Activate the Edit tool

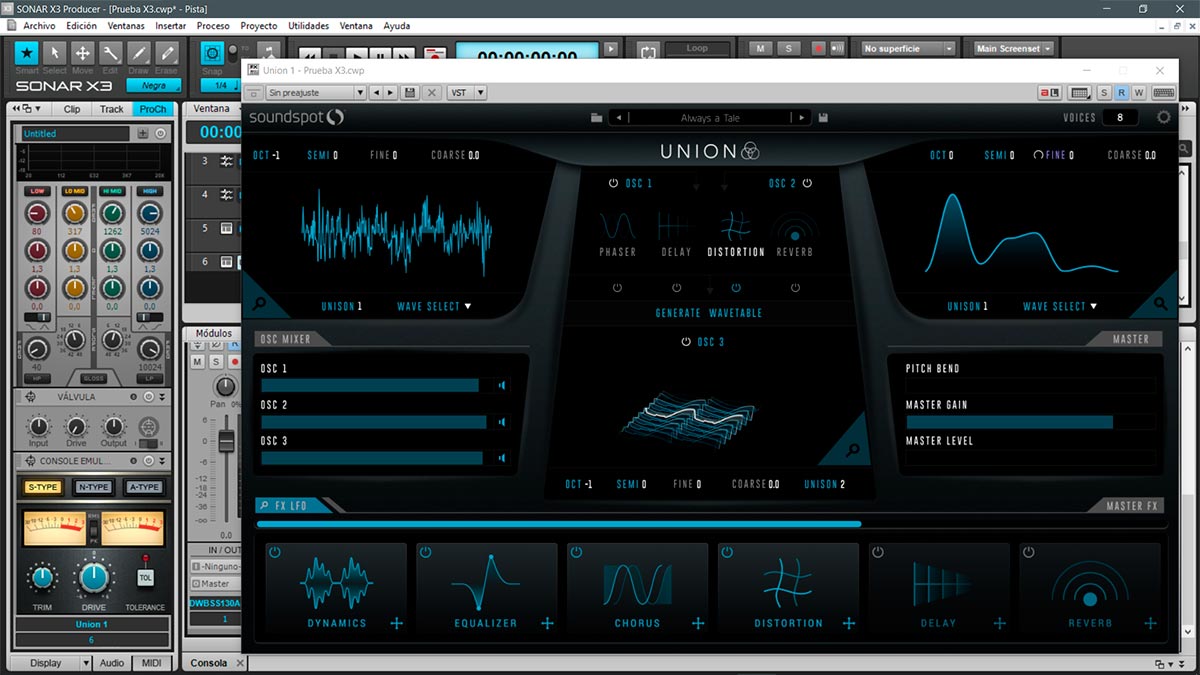point(111,53)
